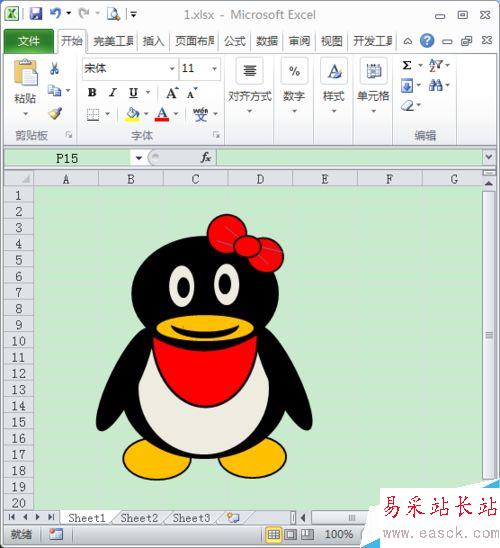
Task: Toggle Bold formatting
Action: click(92, 93)
